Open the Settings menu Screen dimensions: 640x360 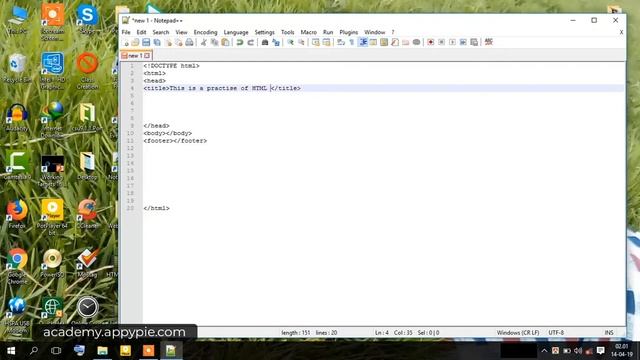click(264, 32)
